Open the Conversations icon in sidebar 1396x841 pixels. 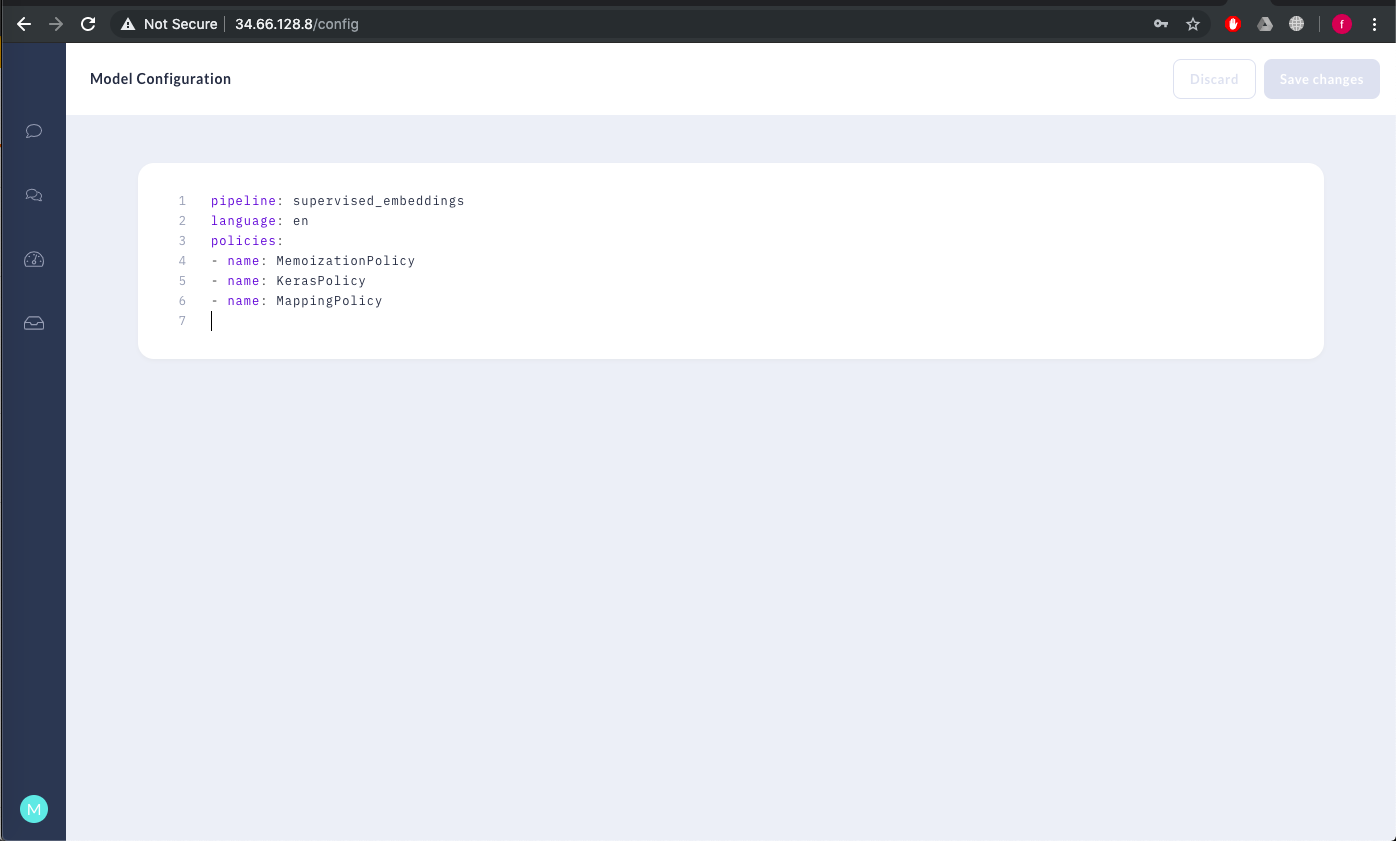34,196
